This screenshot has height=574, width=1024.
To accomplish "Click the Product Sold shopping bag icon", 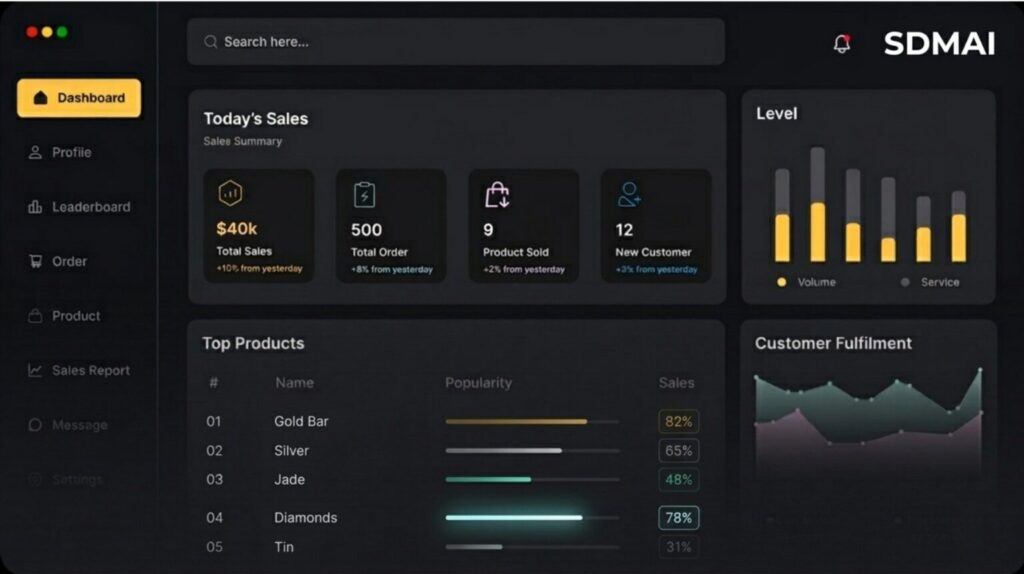I will [497, 195].
